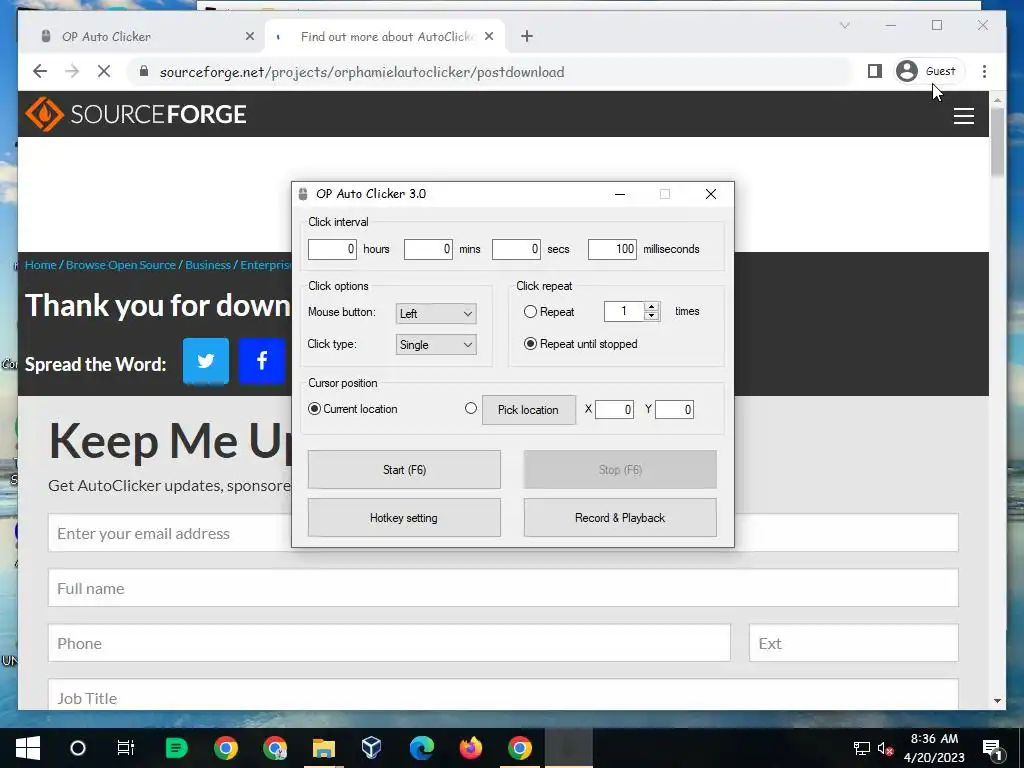Select the Pick location radio button
Viewport: 1024px width, 768px height.
tap(471, 408)
